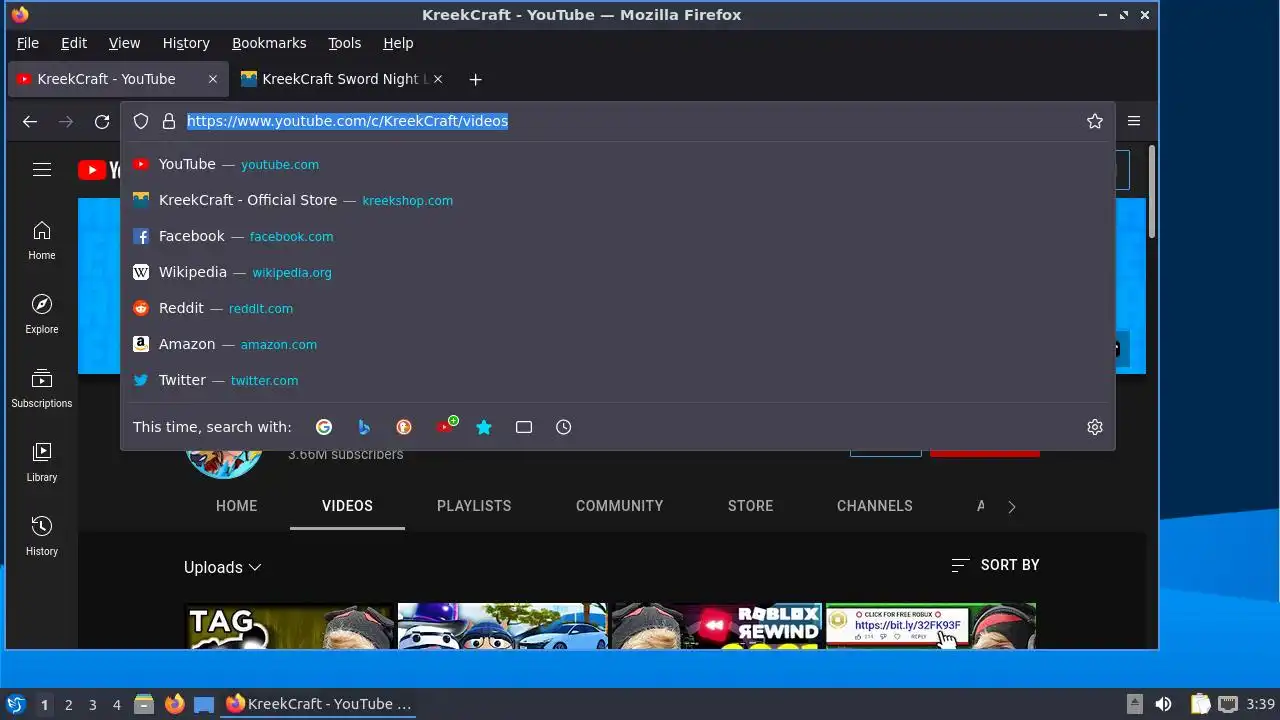Screen dimensions: 1280x720
Task: Open file manager from taskbar
Action: (144, 704)
